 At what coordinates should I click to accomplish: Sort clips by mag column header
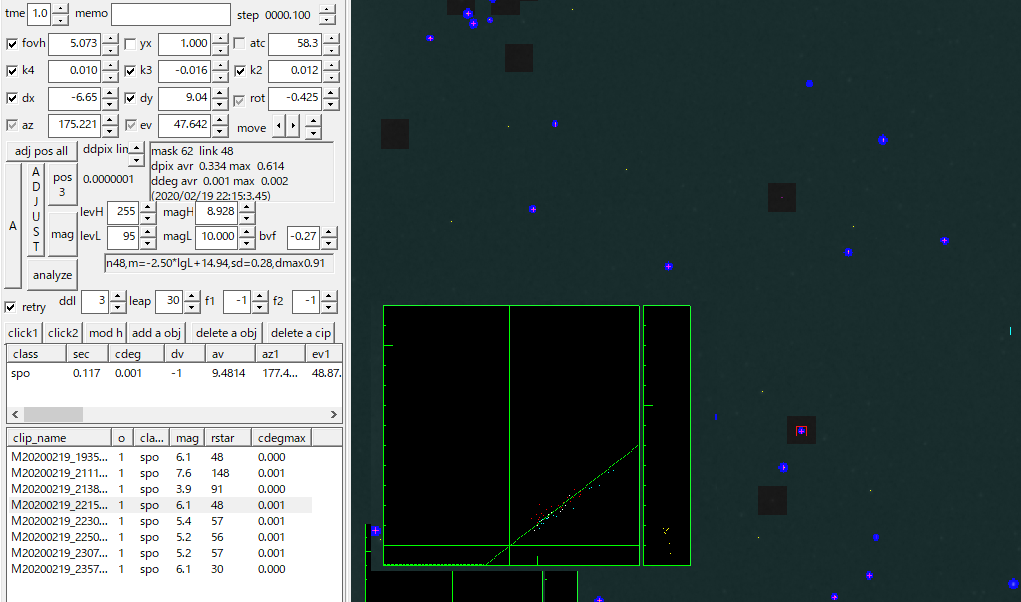pyautogui.click(x=188, y=438)
